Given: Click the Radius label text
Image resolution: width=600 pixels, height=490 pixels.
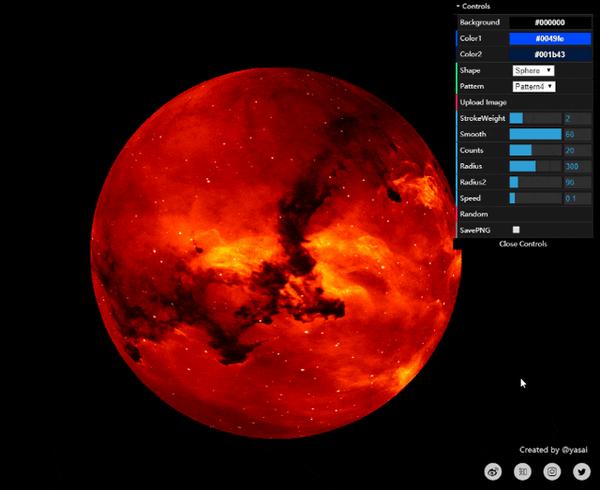Looking at the screenshot, I should (x=471, y=166).
